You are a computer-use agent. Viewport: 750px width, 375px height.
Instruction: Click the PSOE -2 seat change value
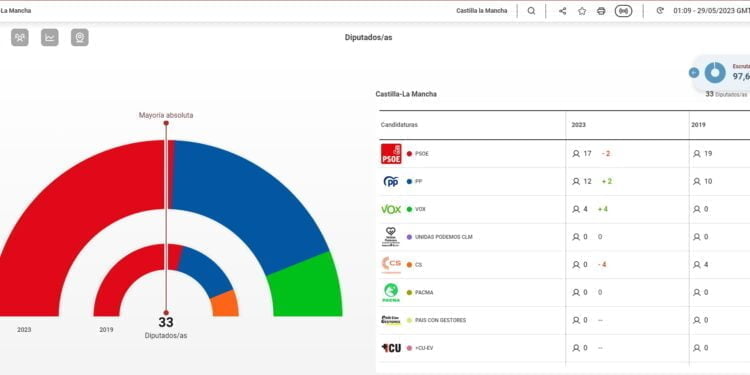pos(606,154)
